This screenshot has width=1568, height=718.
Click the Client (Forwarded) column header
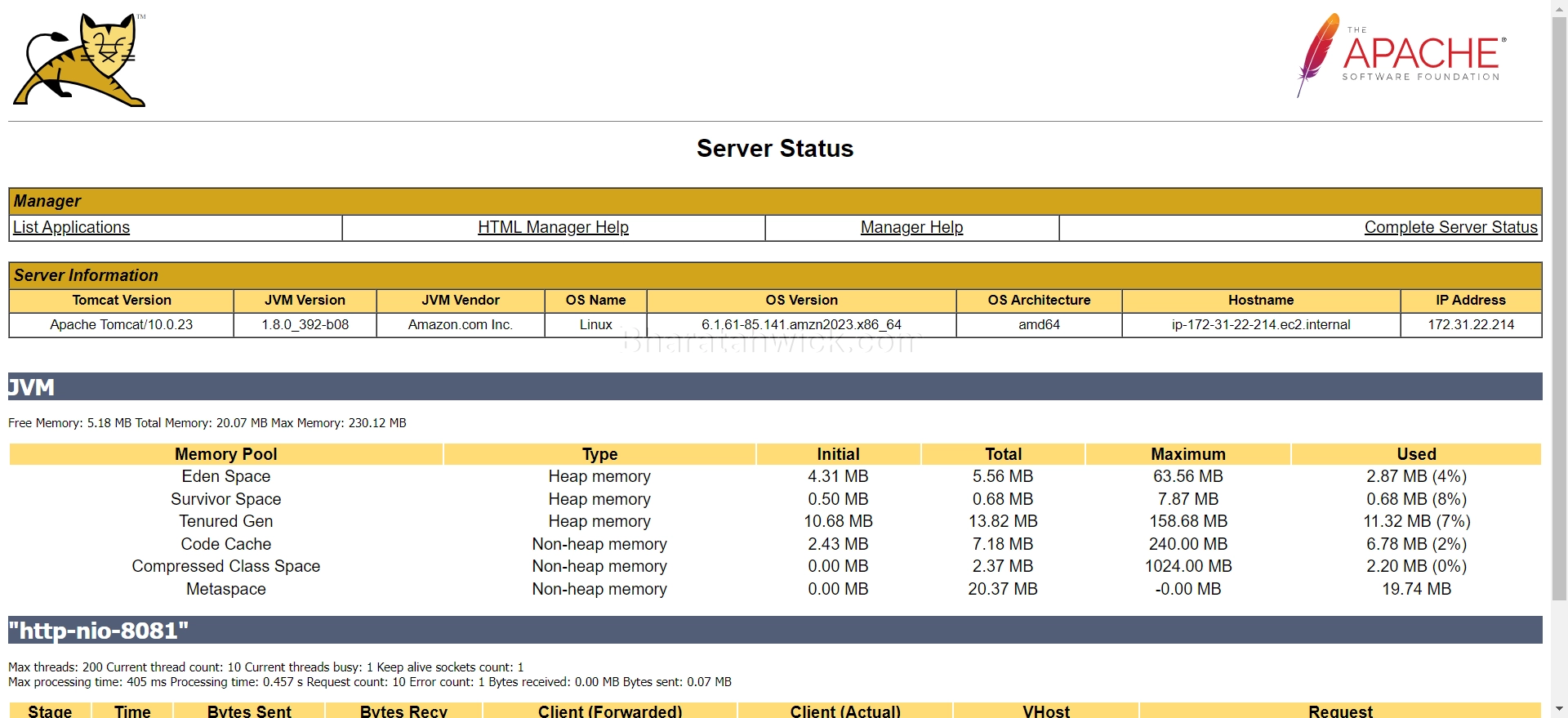pos(610,711)
